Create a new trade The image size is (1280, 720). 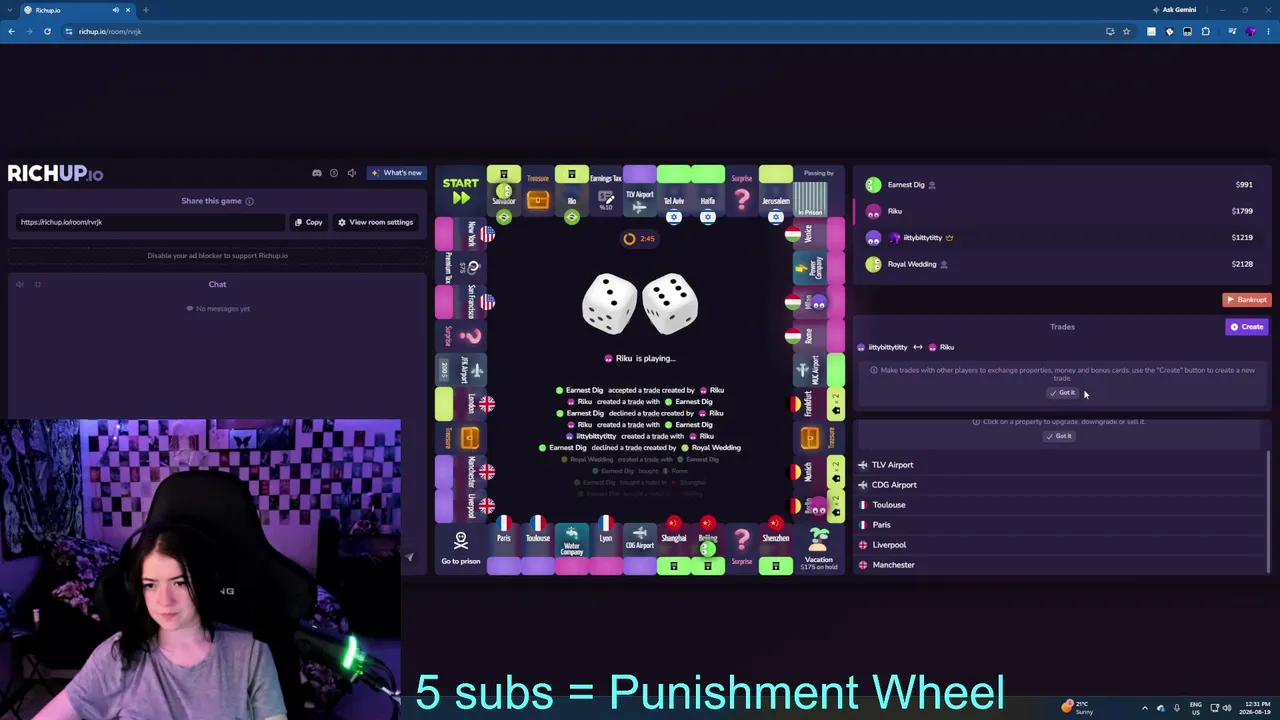coord(1247,327)
